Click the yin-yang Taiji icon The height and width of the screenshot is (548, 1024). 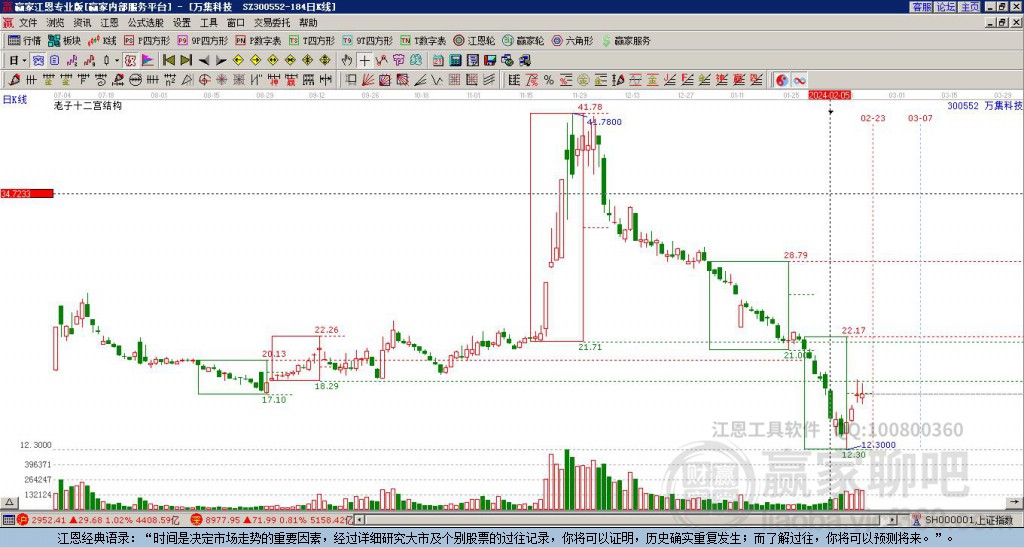click(x=782, y=80)
